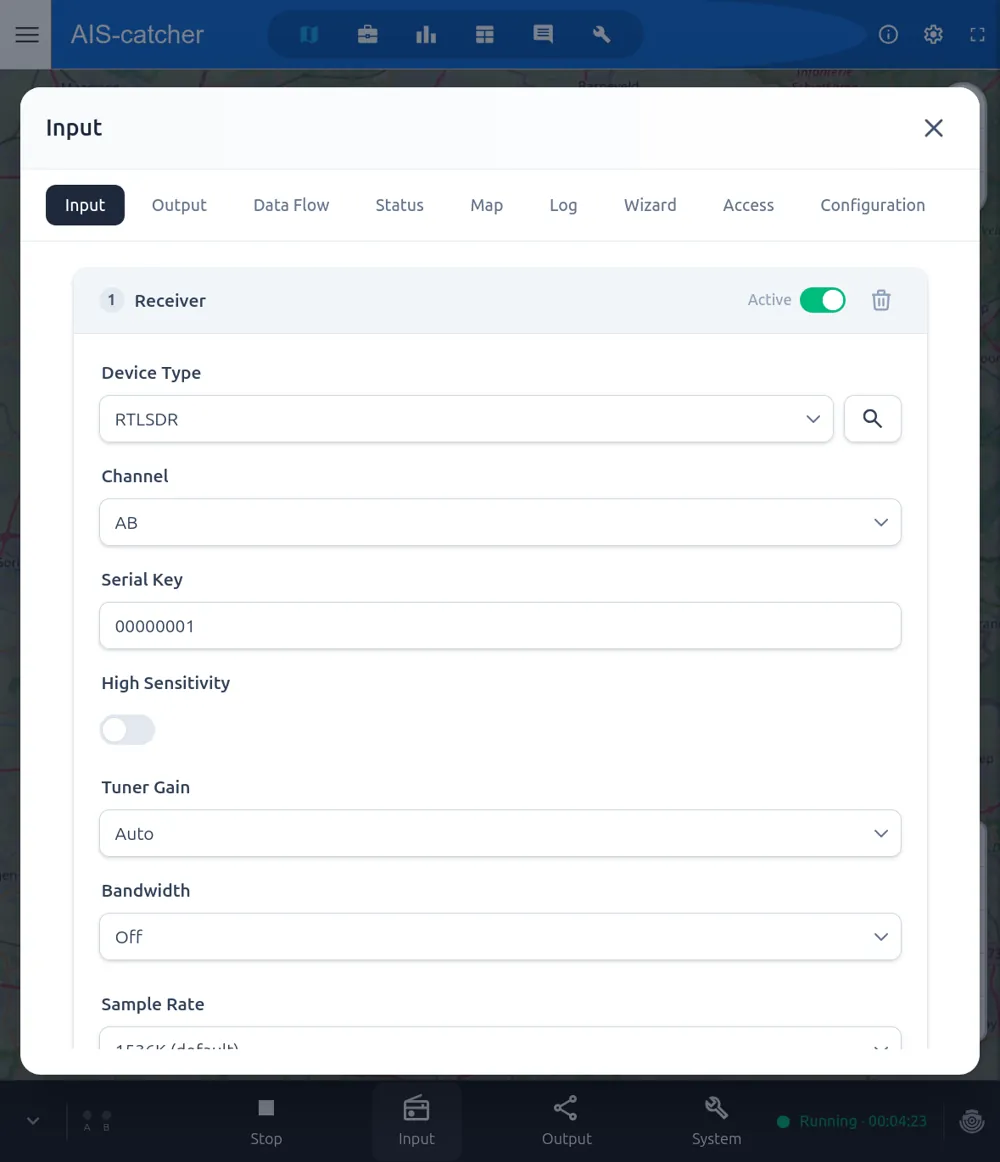Close the Input dialog
1000x1162 pixels.
[x=933, y=128]
